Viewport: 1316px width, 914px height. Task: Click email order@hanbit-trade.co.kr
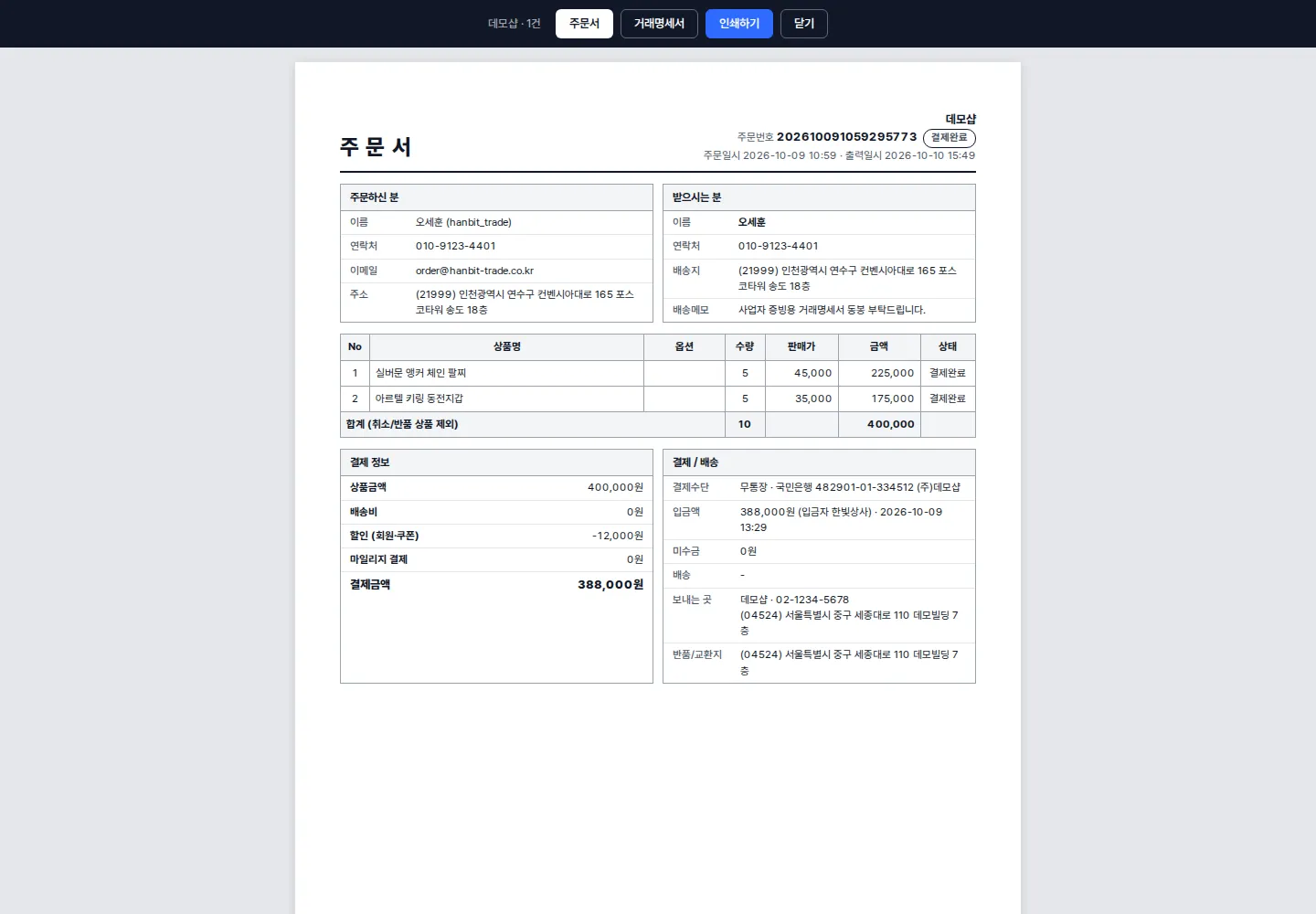tap(474, 271)
